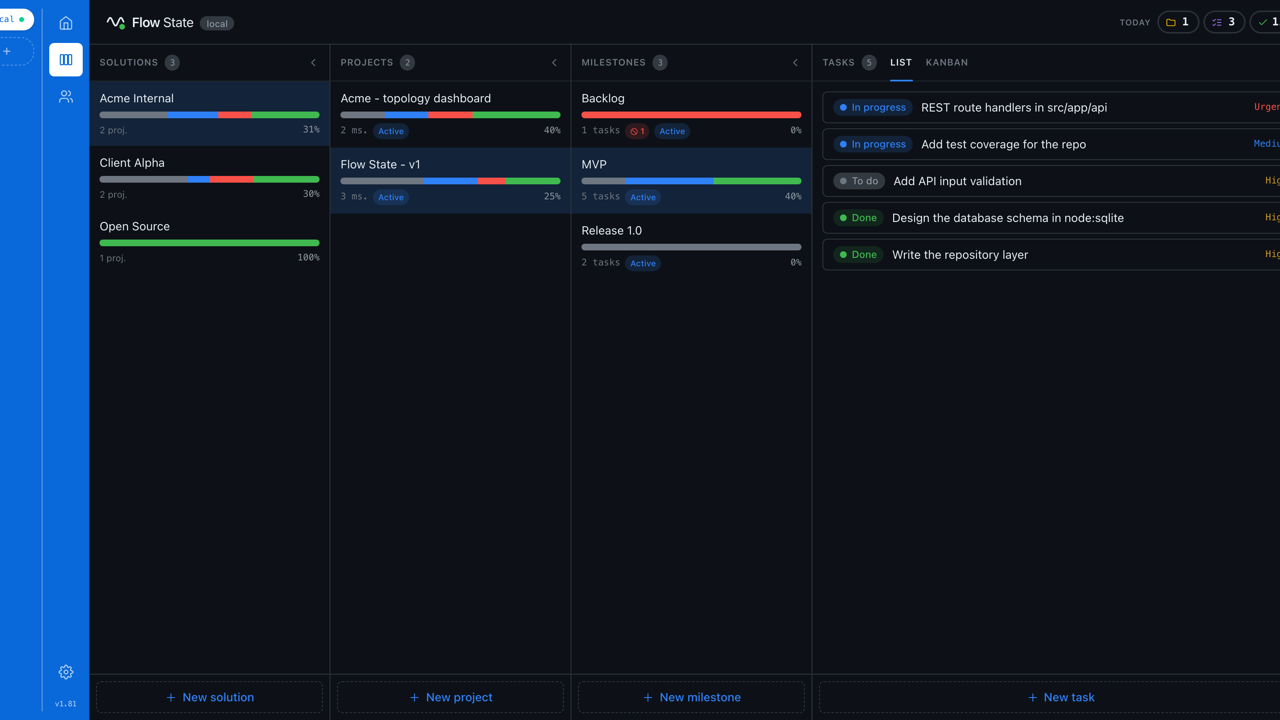Click Active badge on Backlog milestone
The height and width of the screenshot is (720, 1280).
tap(672, 131)
